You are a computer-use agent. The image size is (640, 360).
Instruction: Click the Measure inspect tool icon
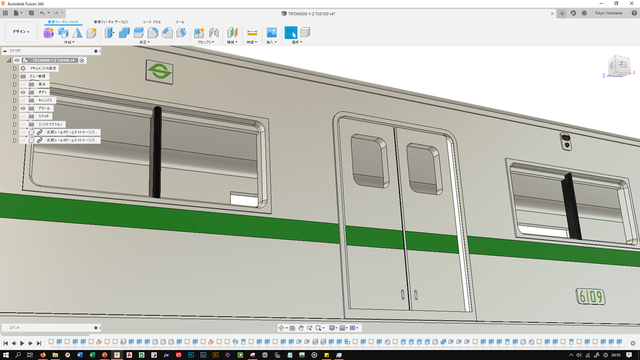tap(252, 33)
